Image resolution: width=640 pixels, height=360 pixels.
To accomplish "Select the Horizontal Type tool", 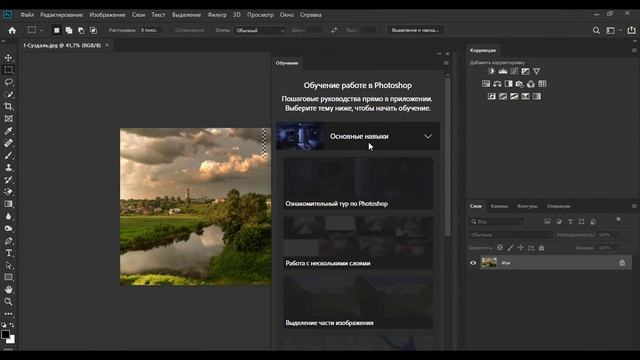I will pyautogui.click(x=8, y=253).
